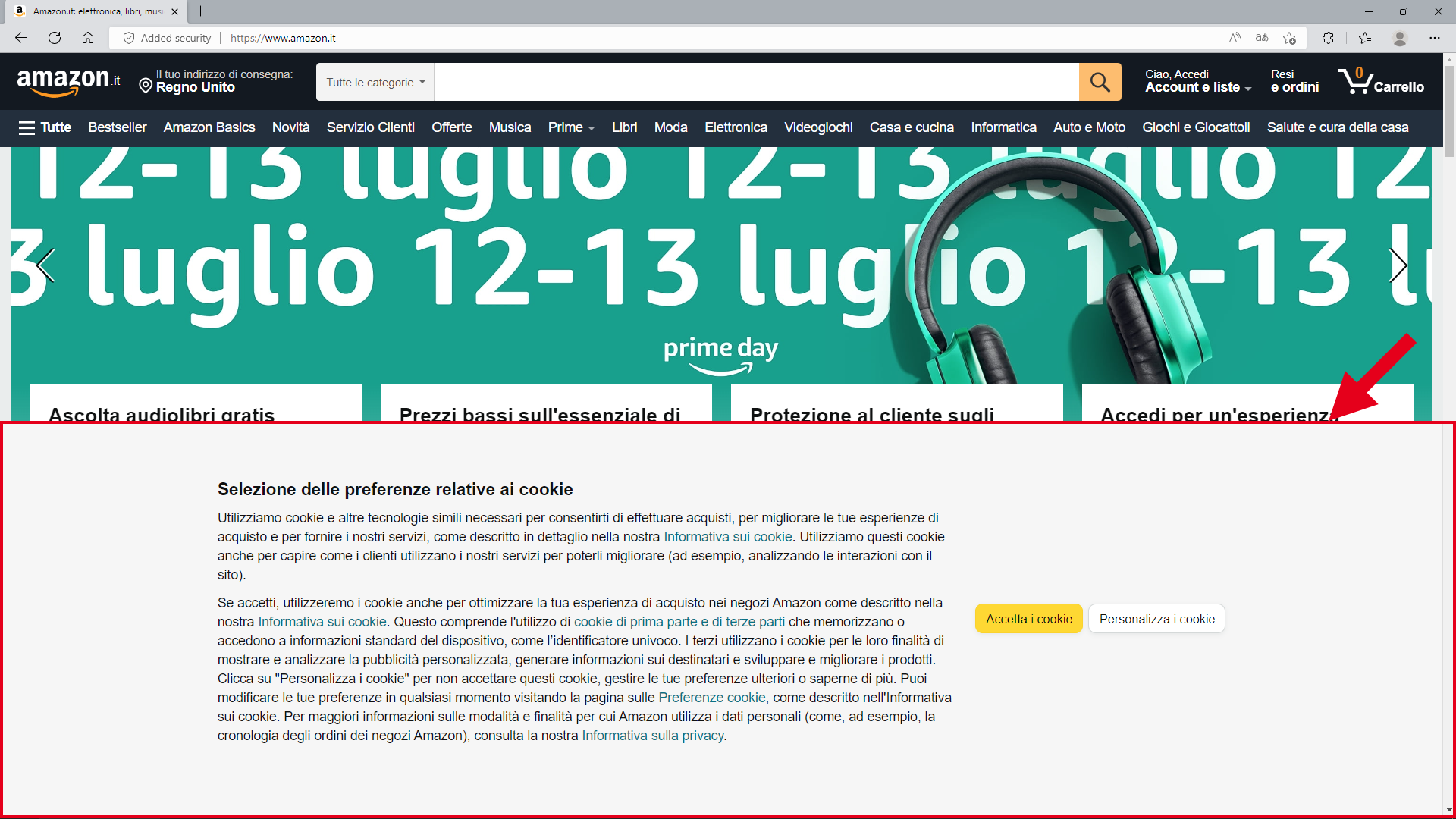Expand the Prime navigation menu
The height and width of the screenshot is (819, 1456).
[570, 127]
